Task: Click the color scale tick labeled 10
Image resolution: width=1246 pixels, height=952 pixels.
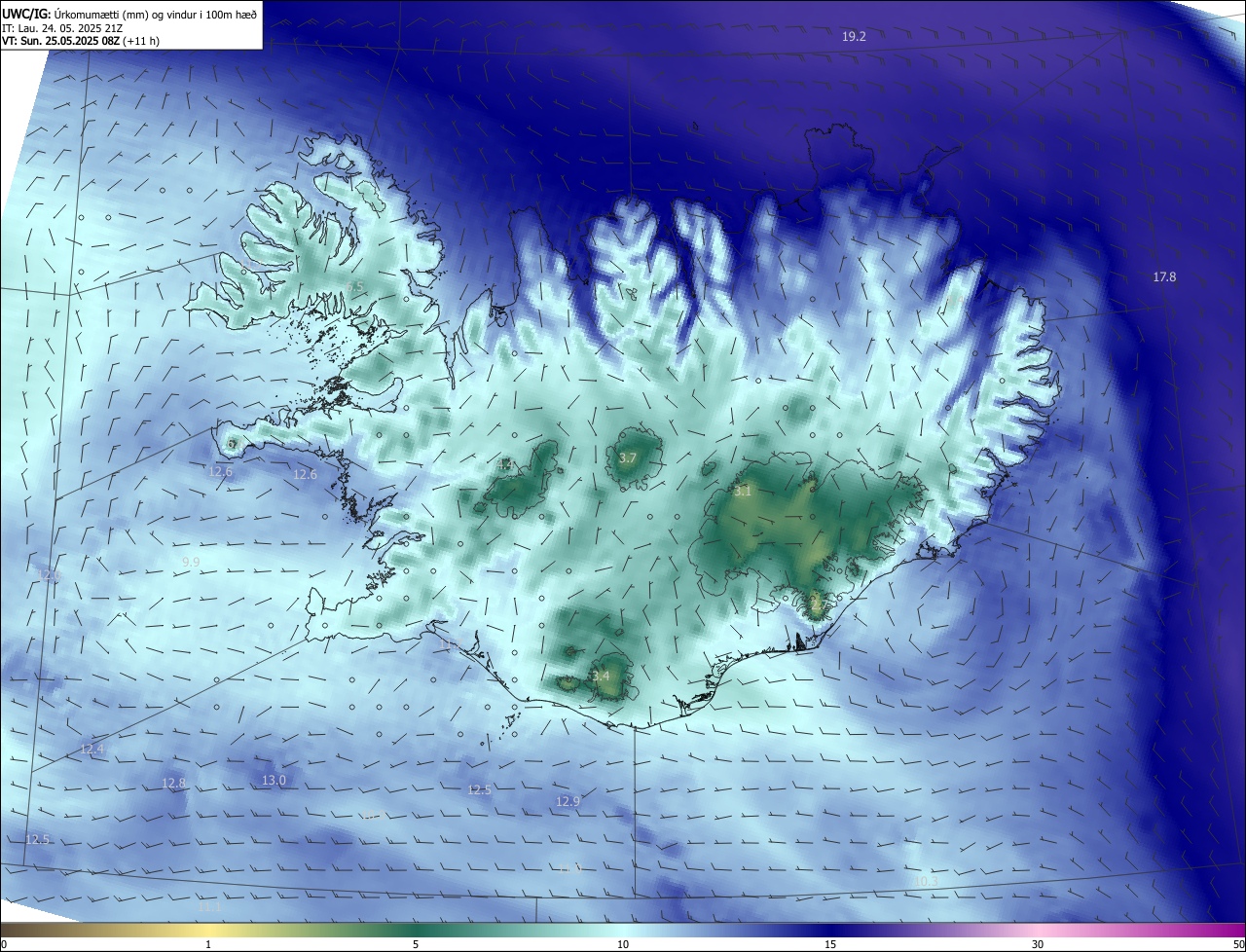Action: point(623,945)
